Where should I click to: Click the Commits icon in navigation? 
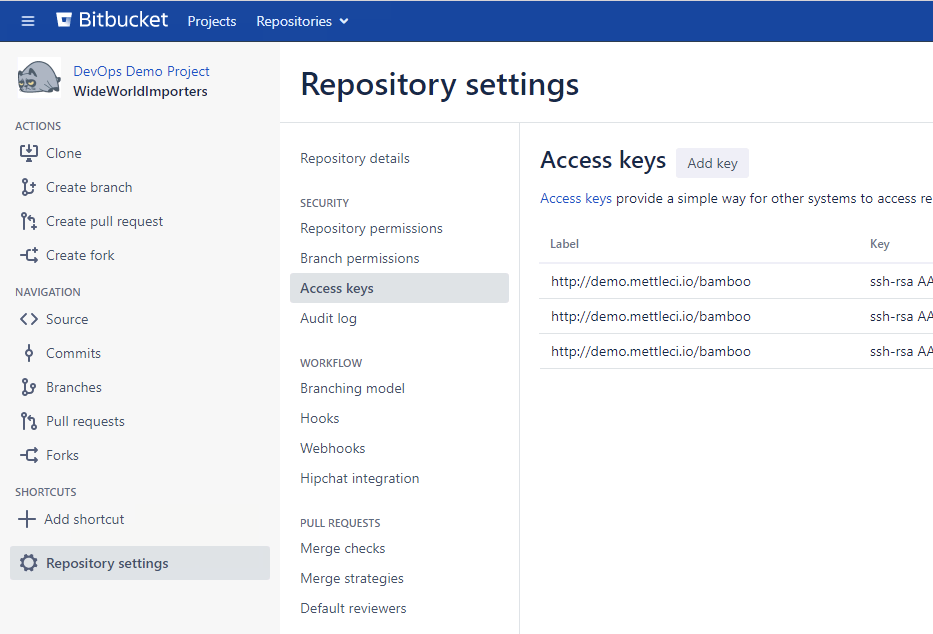tap(29, 353)
